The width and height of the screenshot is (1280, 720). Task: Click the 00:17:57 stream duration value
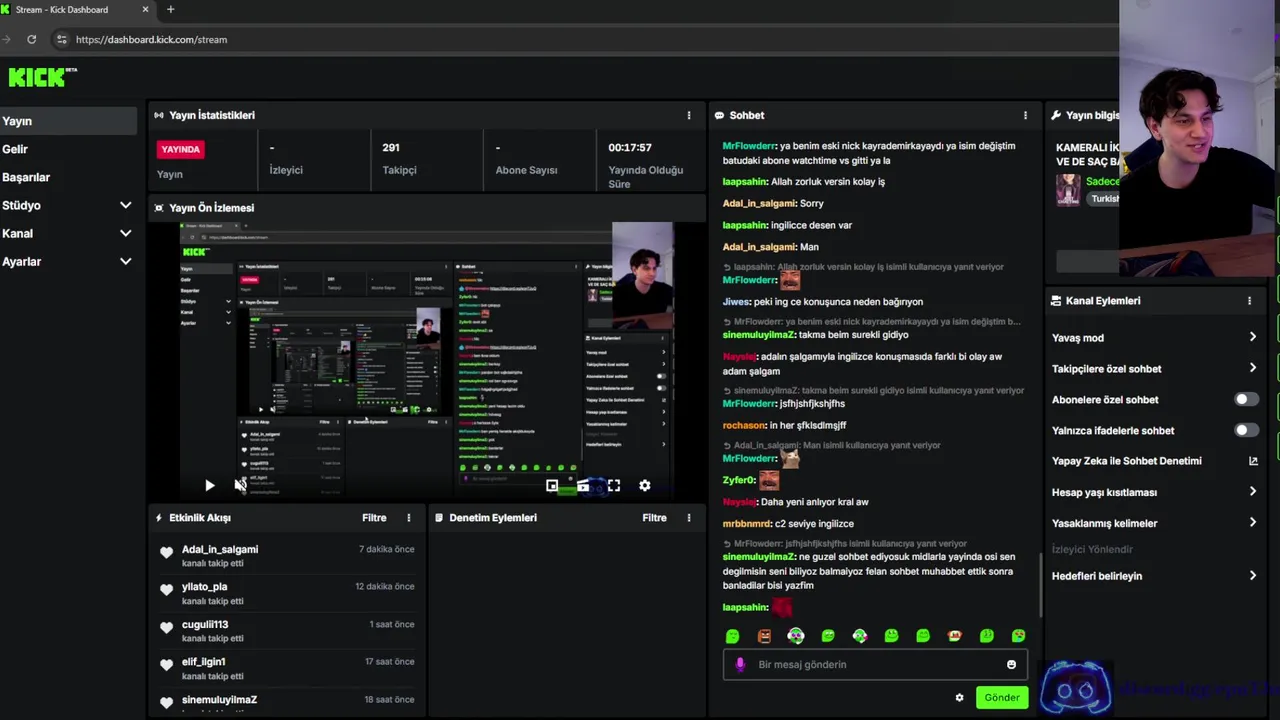[x=630, y=147]
